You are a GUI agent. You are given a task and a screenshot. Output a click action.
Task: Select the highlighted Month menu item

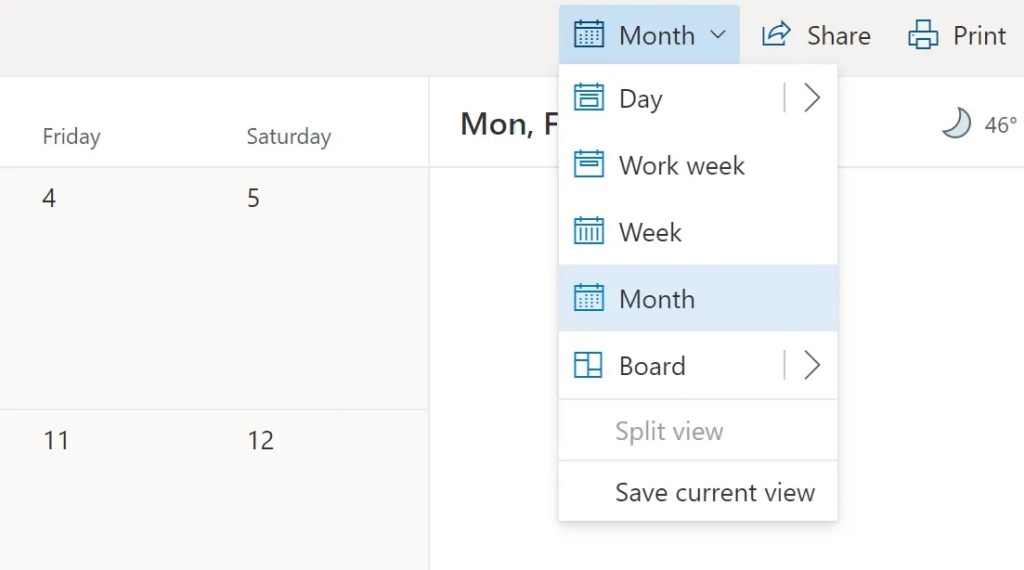click(657, 299)
